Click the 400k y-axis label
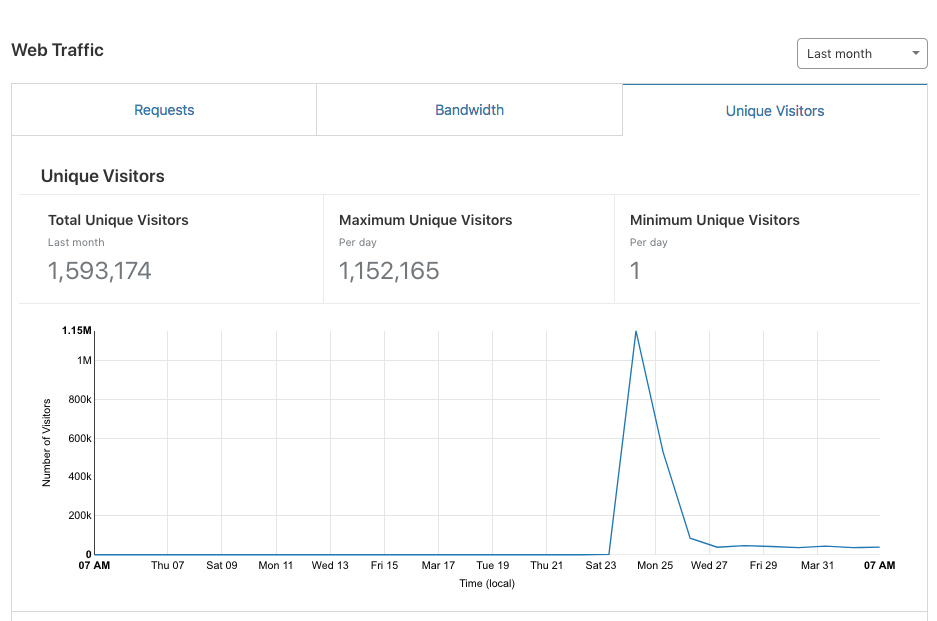Screen dimensions: 937x621 pos(80,476)
